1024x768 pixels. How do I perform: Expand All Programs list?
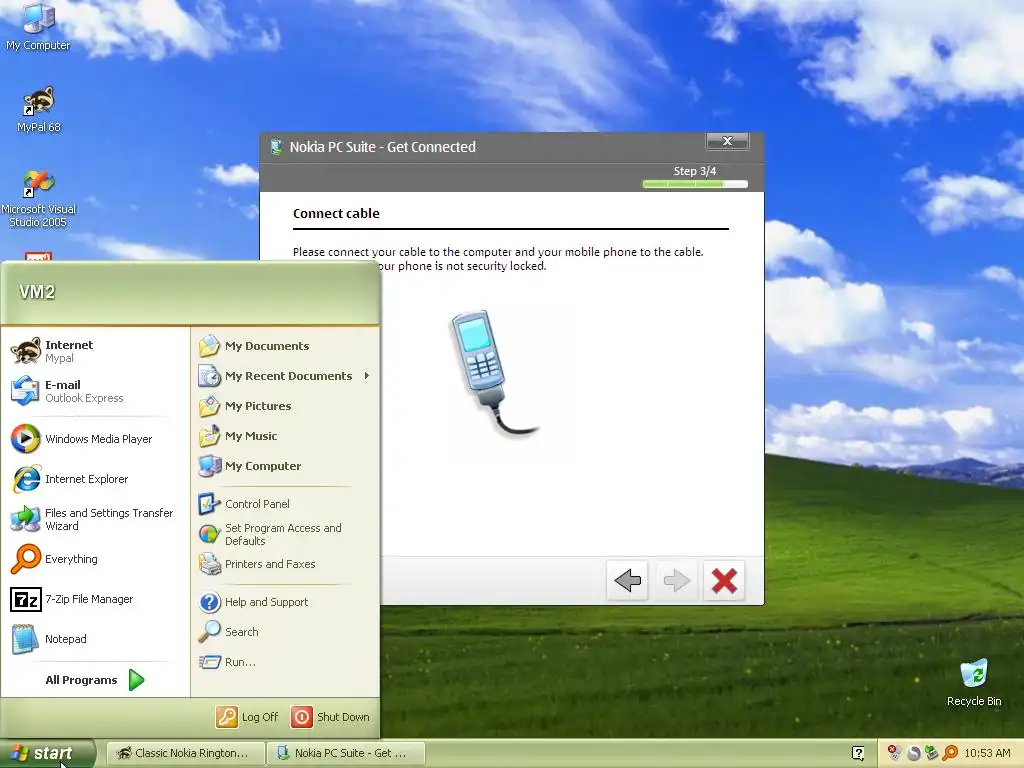point(95,680)
